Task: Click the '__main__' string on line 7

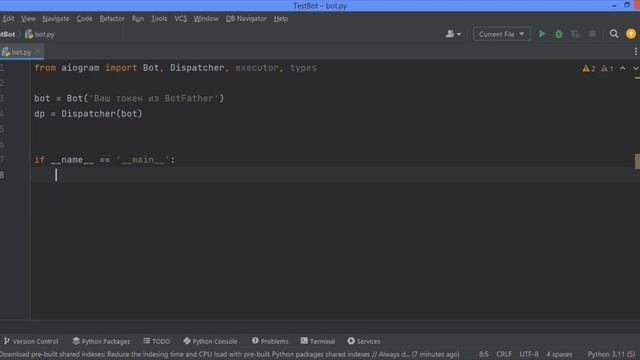Action: click(143, 160)
